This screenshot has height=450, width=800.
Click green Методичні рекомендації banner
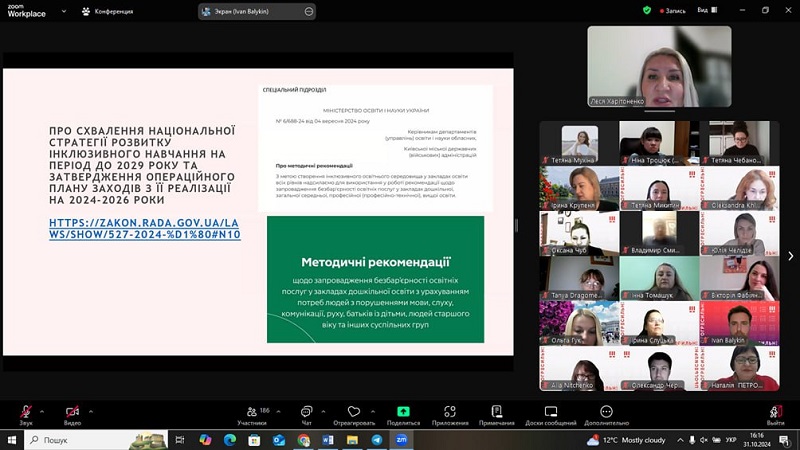tap(376, 279)
